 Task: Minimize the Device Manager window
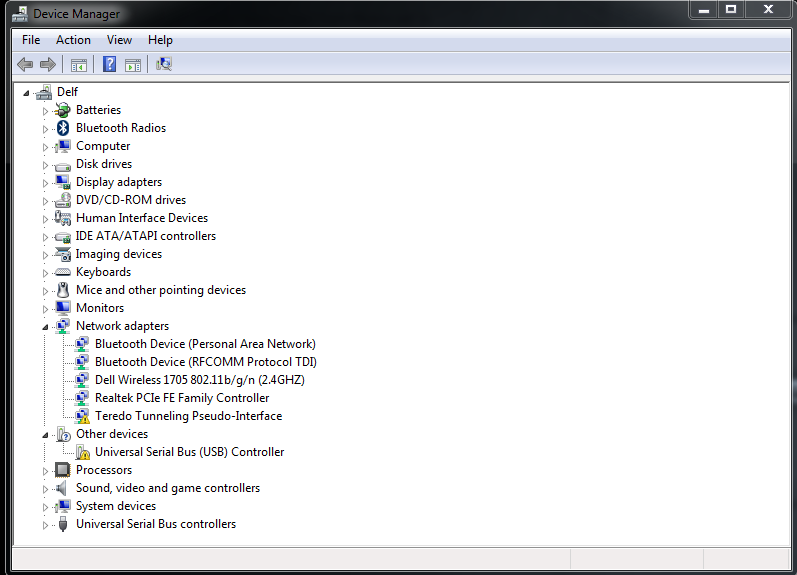tap(703, 10)
